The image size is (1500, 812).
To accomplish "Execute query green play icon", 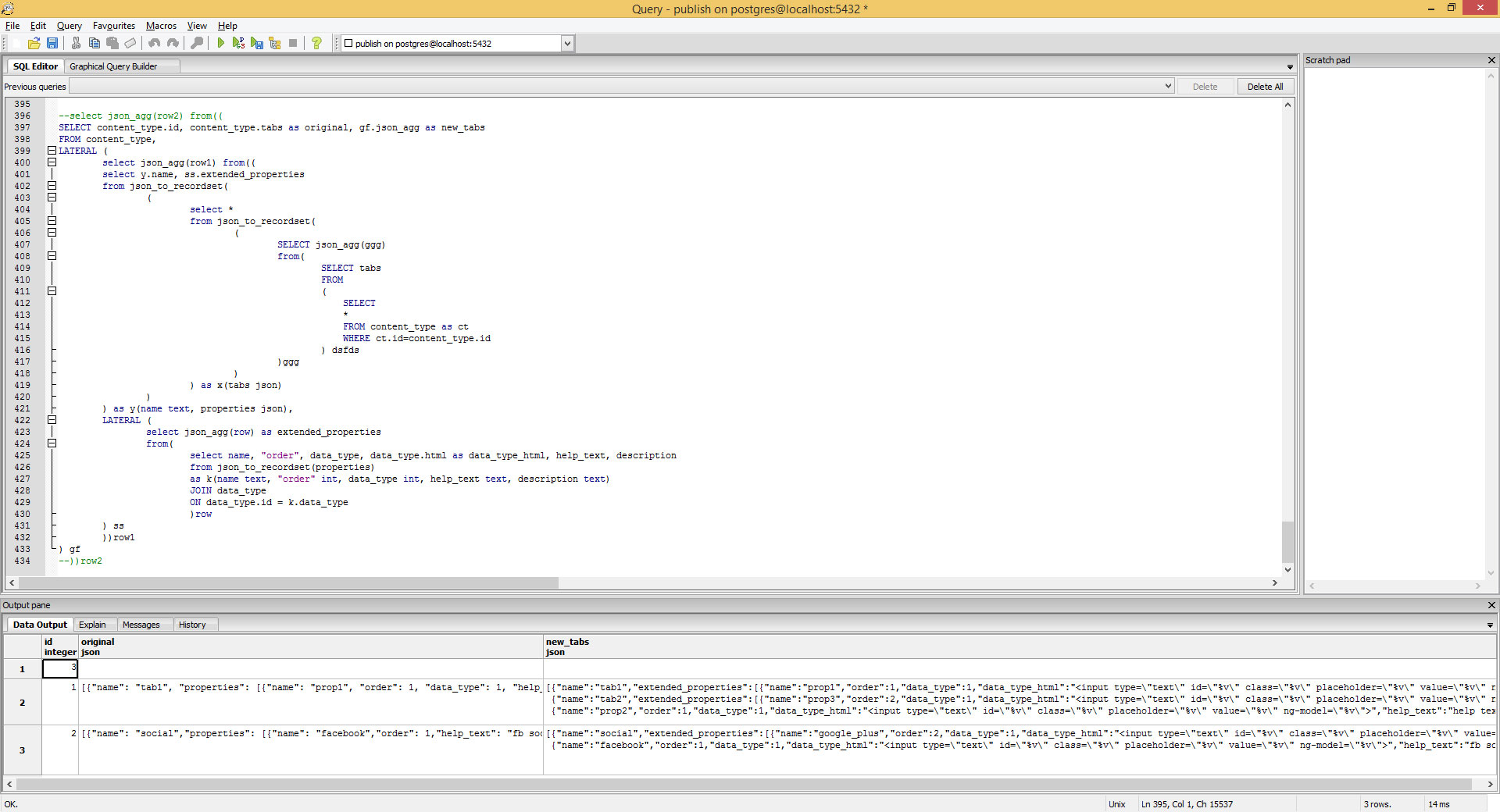I will [221, 43].
